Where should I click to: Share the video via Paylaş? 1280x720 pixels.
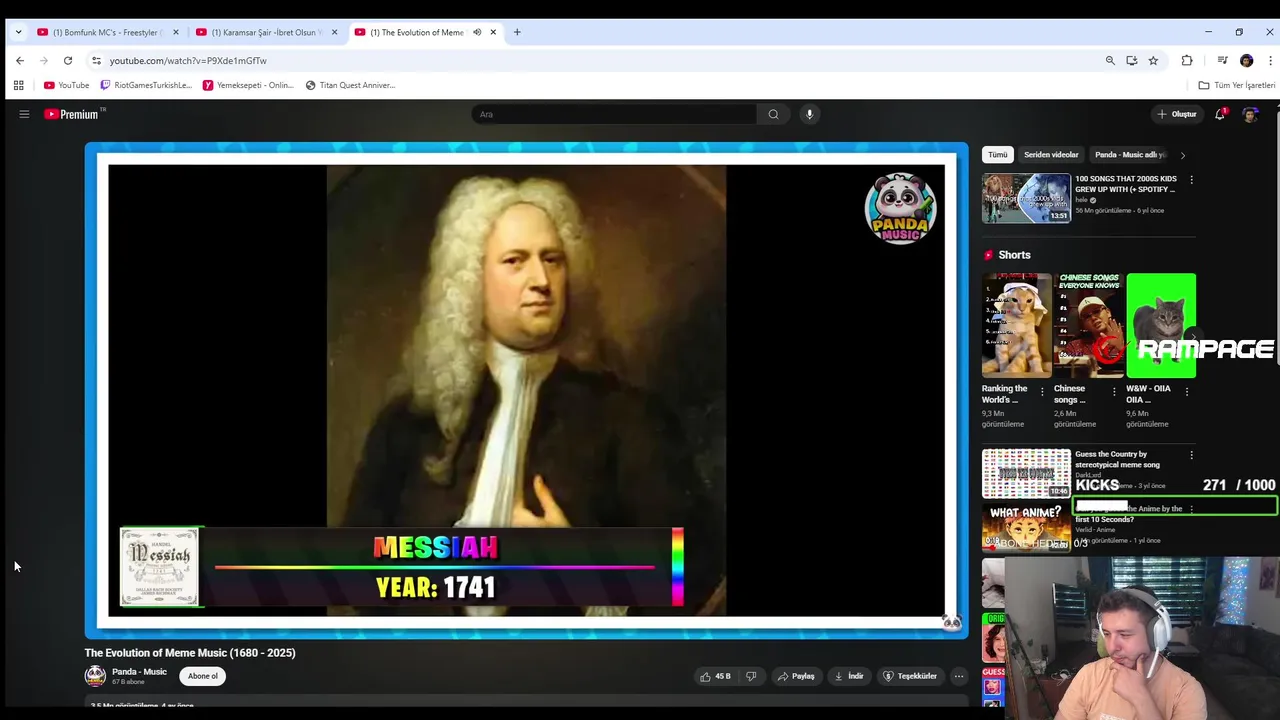(x=796, y=676)
